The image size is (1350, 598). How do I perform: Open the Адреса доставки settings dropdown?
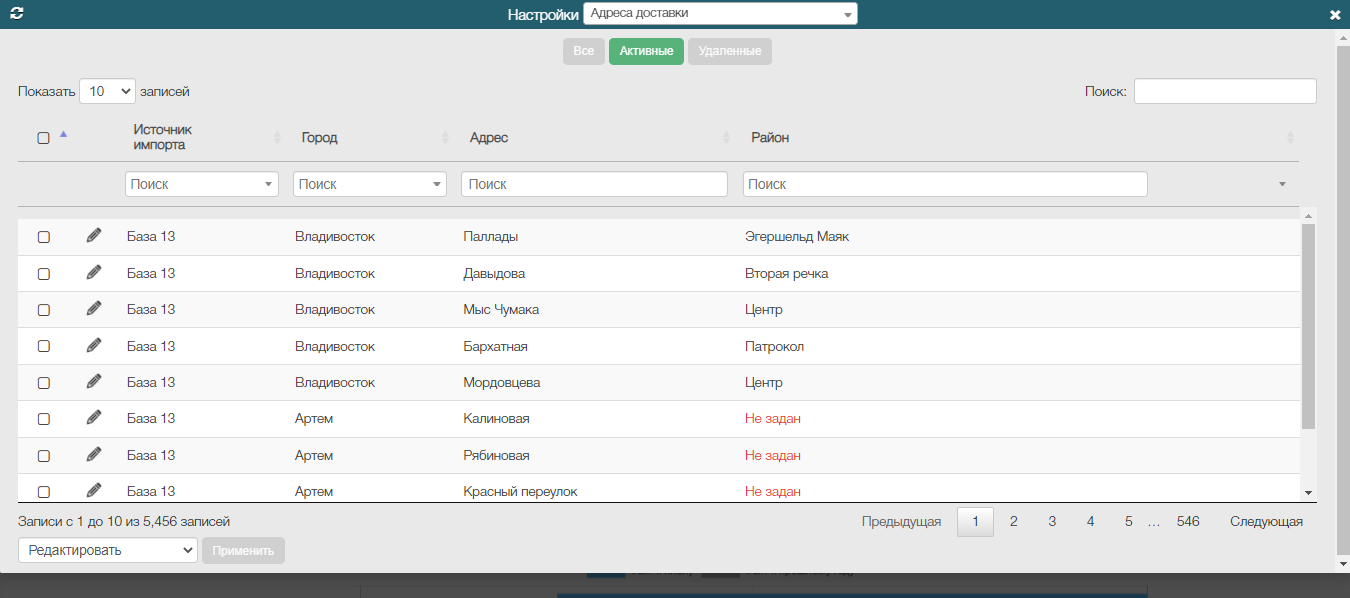point(720,14)
